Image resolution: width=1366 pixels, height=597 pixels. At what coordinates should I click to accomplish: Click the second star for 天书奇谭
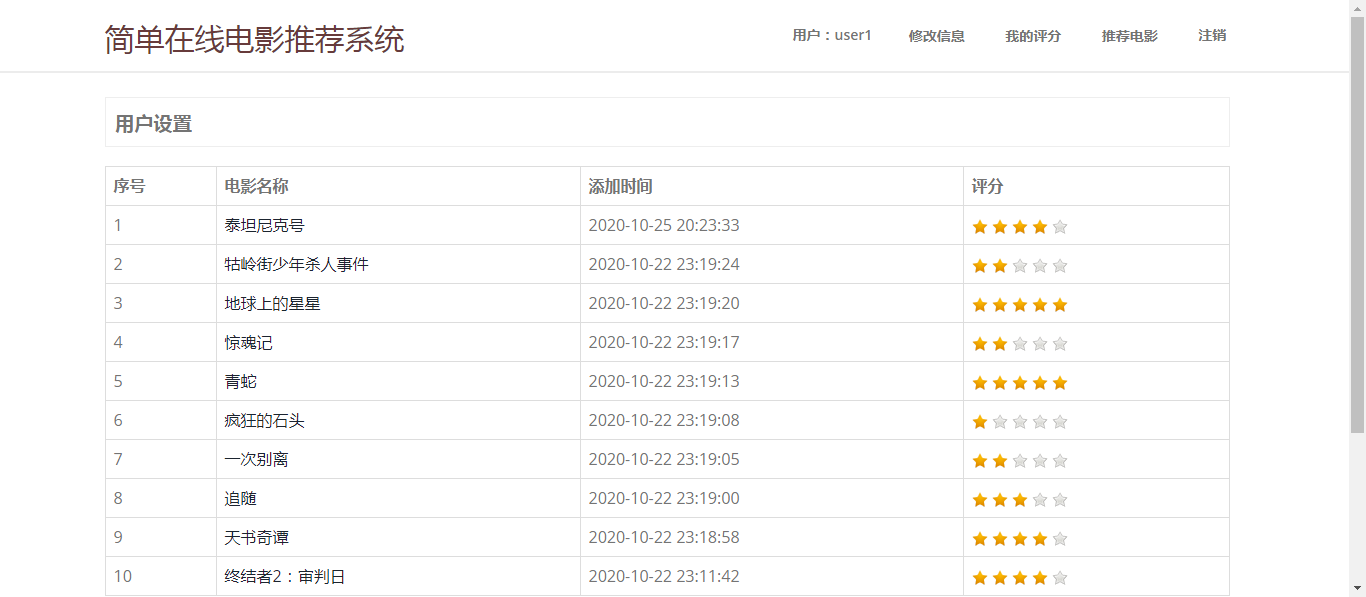coord(1000,539)
